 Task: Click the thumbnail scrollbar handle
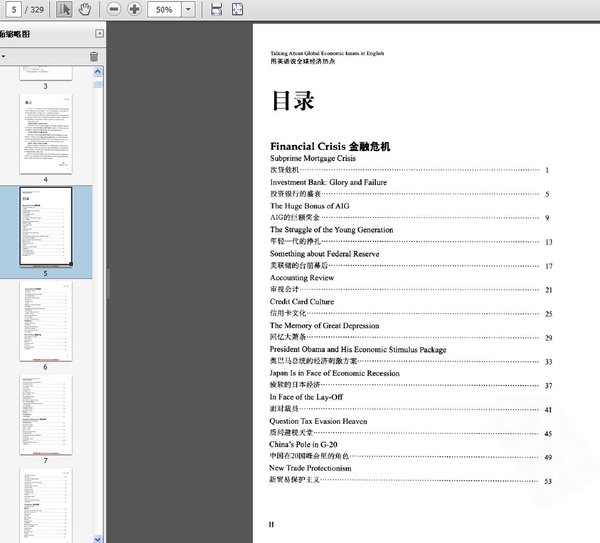98,84
